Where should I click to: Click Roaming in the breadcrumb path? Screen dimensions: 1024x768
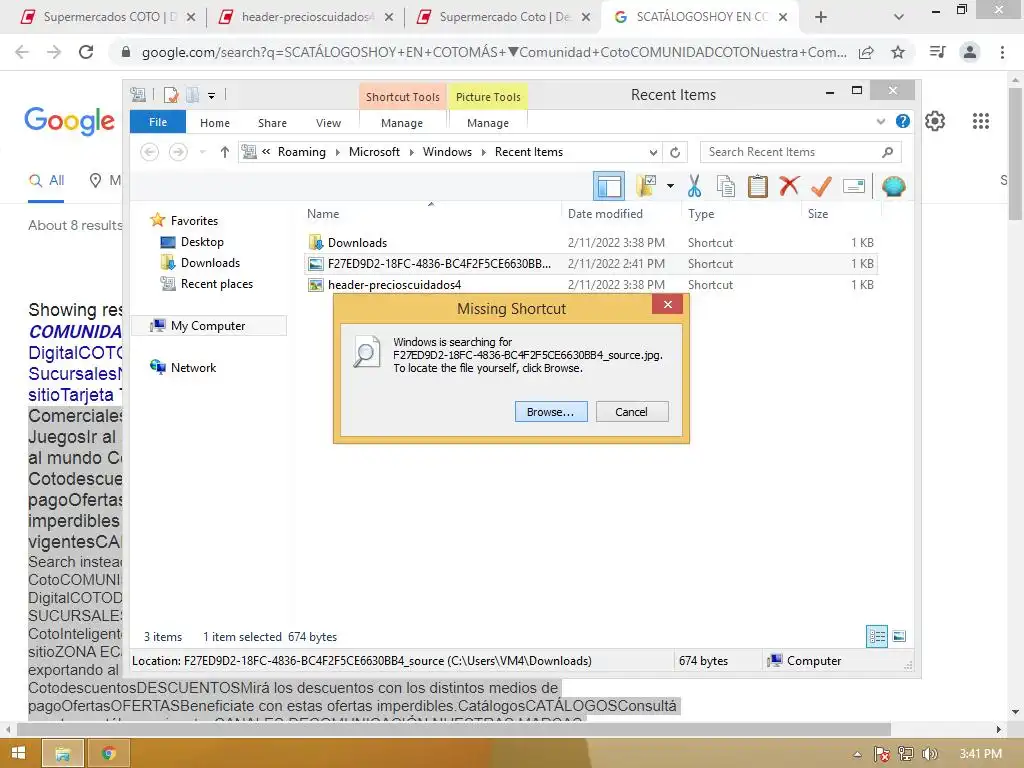302,152
